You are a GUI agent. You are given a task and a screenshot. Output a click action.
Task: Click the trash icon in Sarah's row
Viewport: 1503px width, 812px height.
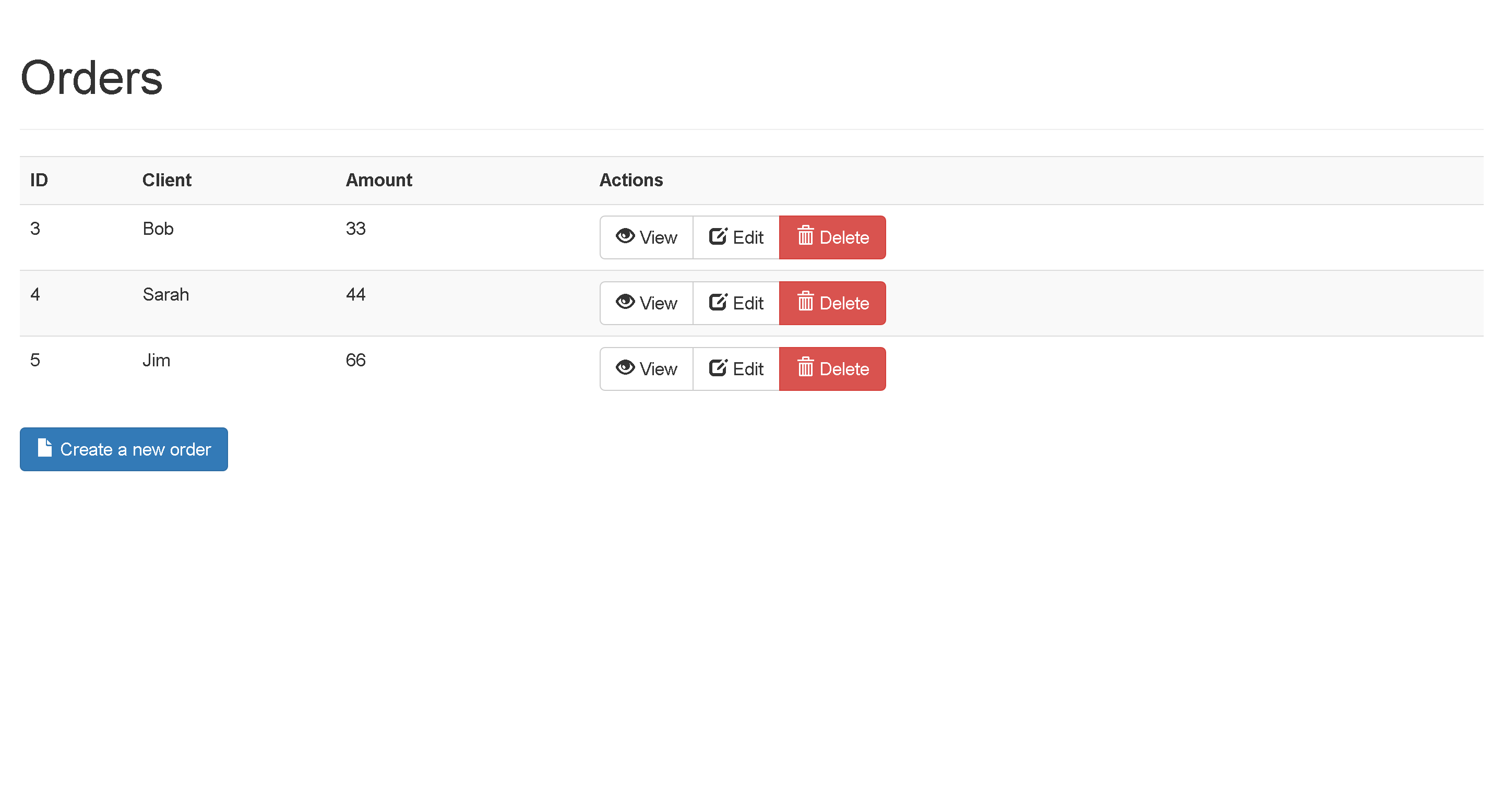click(805, 302)
